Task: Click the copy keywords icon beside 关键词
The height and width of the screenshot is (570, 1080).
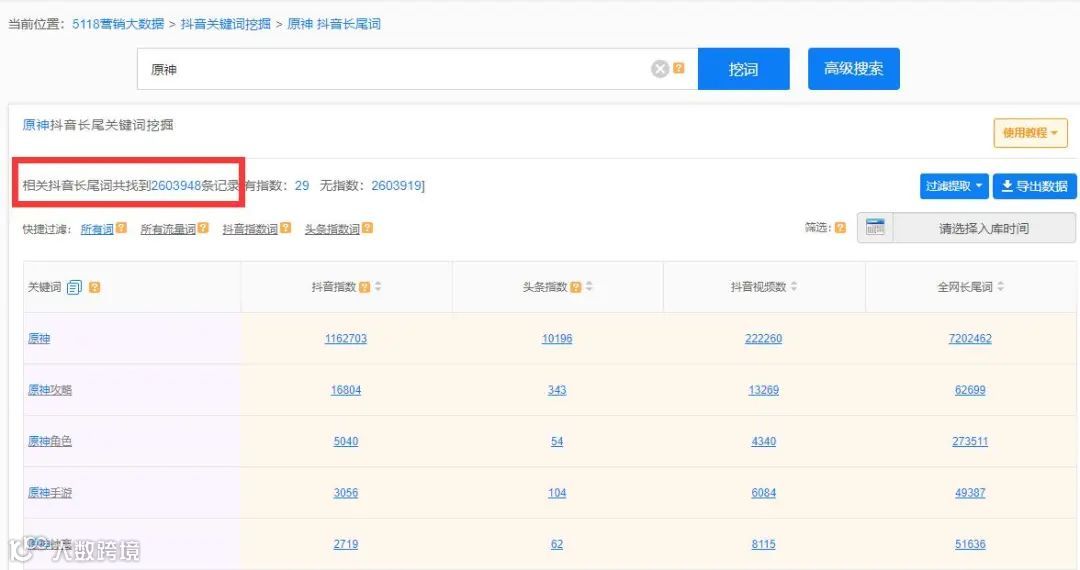Action: 74,287
